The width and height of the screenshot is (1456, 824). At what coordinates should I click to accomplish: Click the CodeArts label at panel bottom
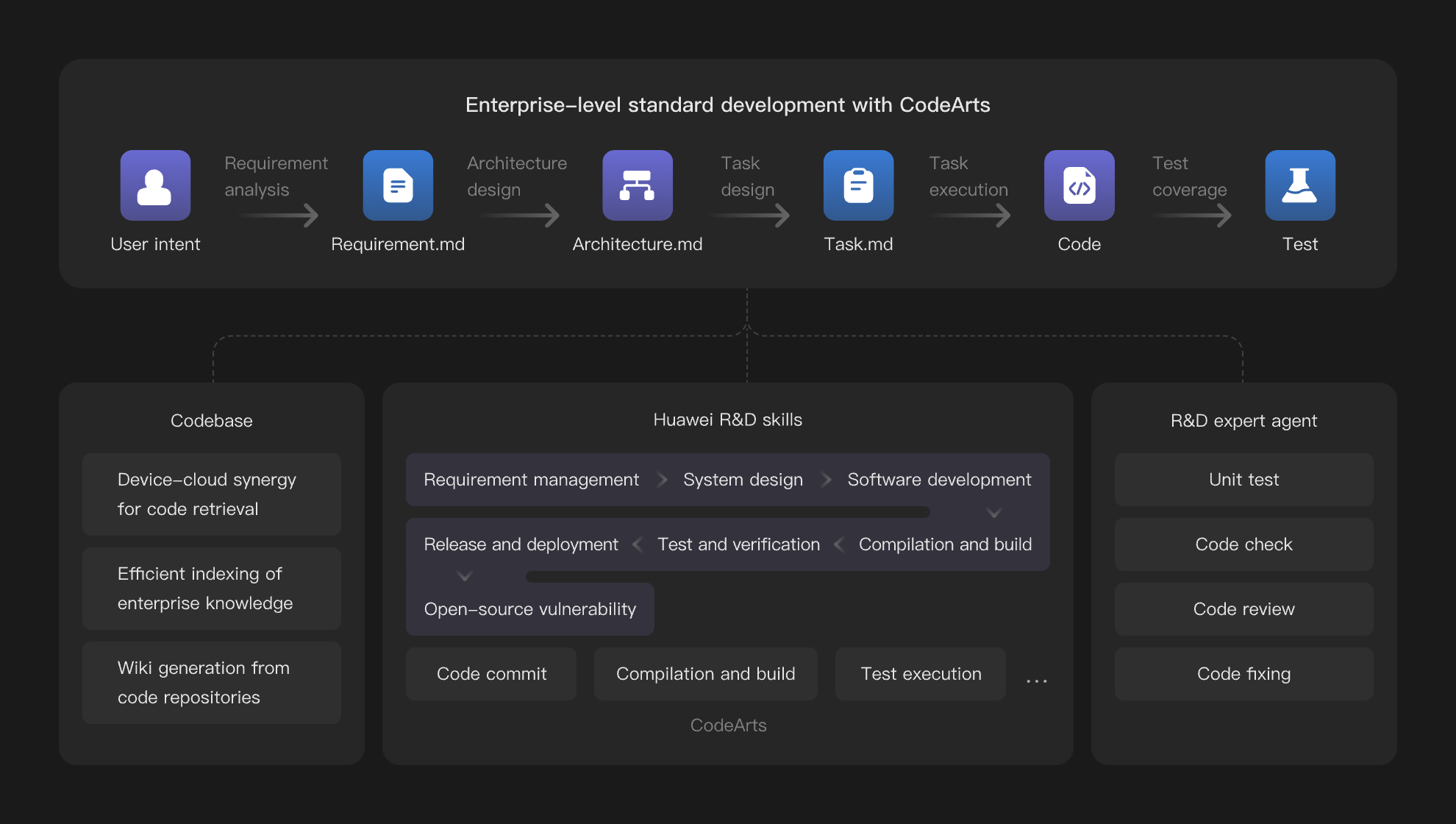point(728,725)
